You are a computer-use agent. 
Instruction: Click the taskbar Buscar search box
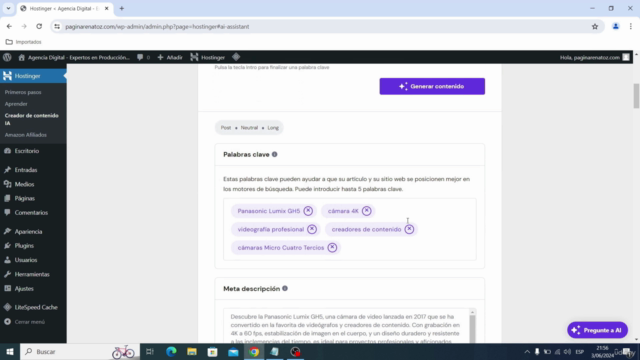(80, 351)
